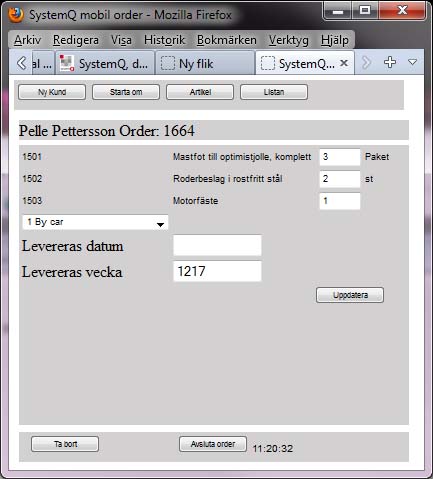Viewport: 433px width, 479px height.
Task: Click the Uppdatera button
Action: pyautogui.click(x=350, y=295)
